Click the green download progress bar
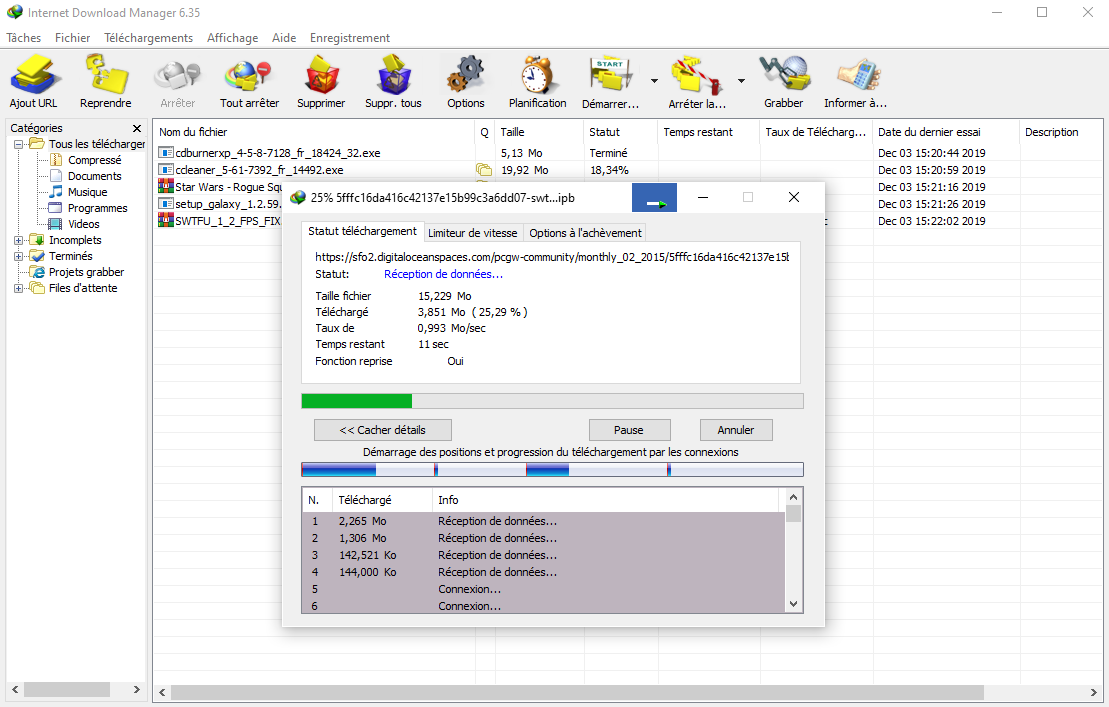Viewport: 1109px width, 707px height. [552, 401]
